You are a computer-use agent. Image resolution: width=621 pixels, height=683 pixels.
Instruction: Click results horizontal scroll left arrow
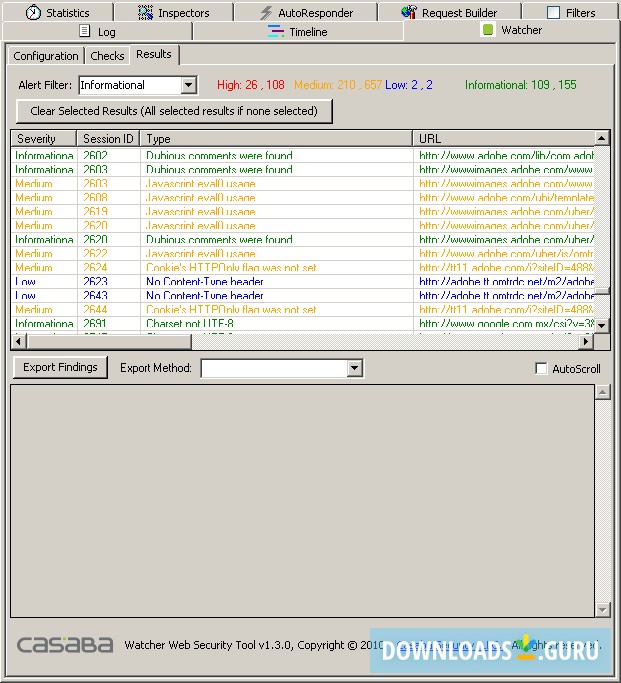(18, 342)
